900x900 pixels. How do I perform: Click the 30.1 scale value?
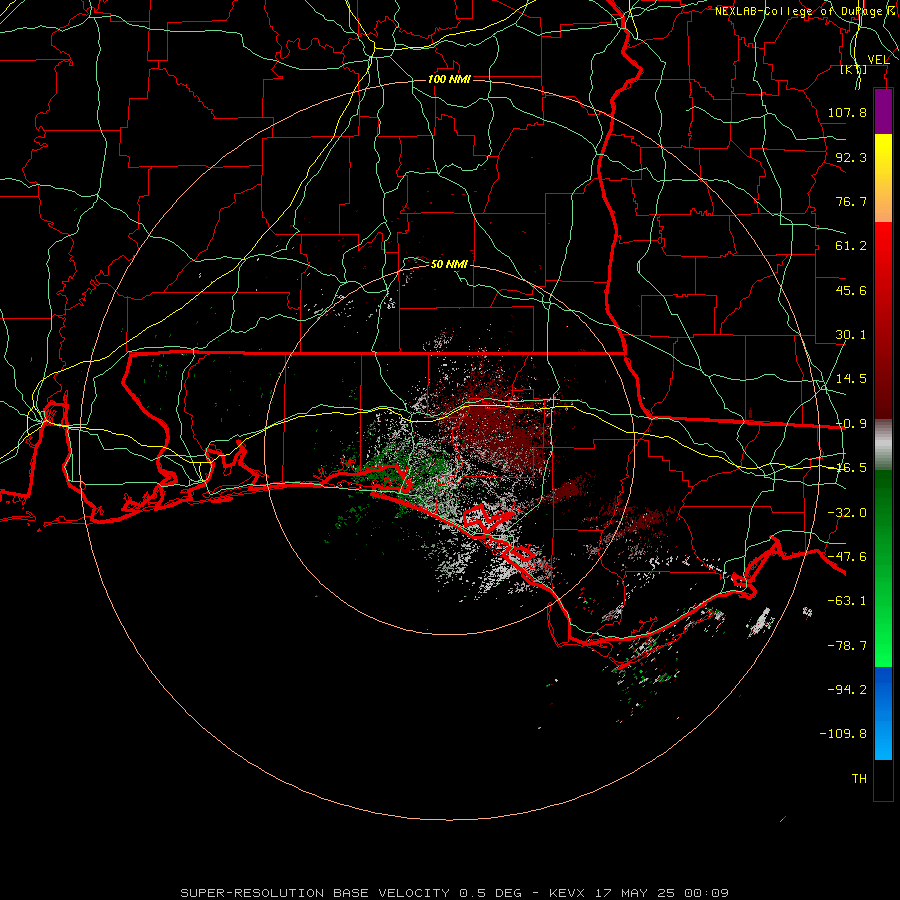851,335
